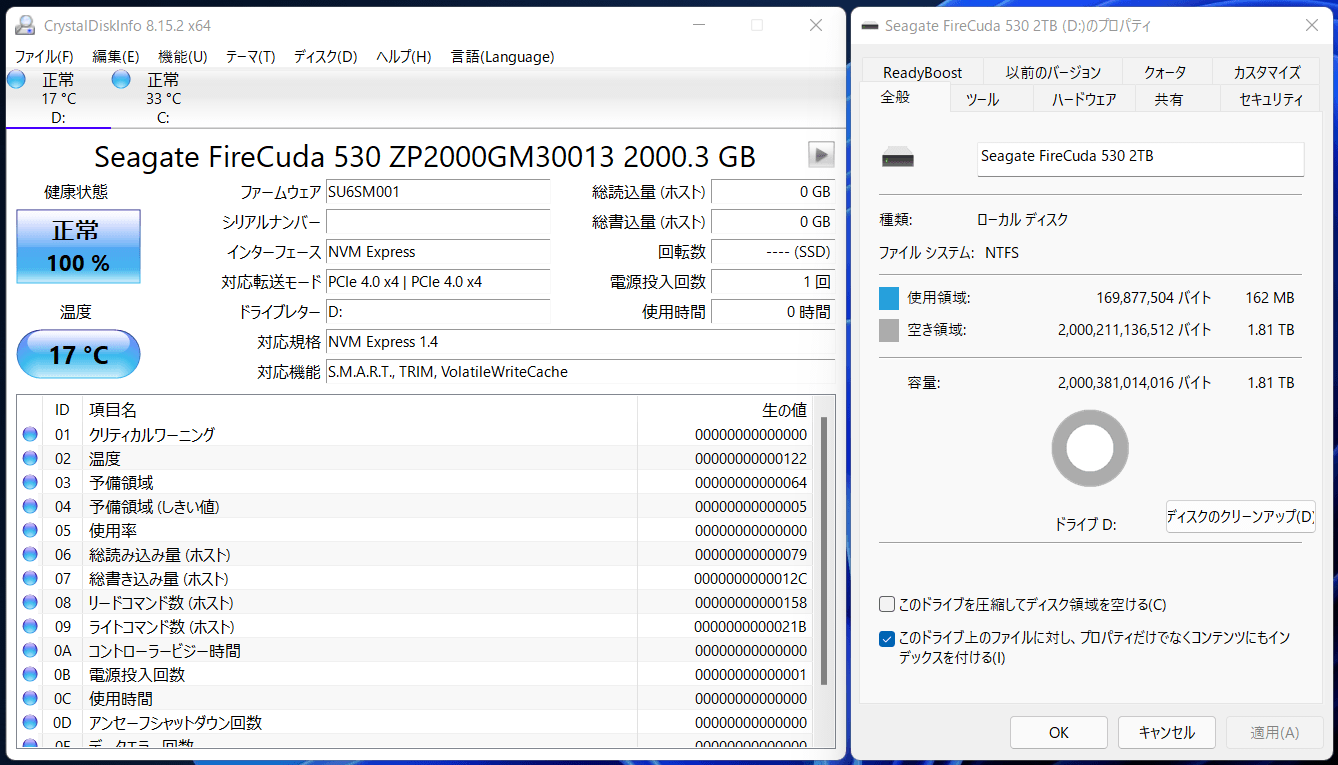
Task: Click the キャンセル button
Action: tap(1166, 733)
